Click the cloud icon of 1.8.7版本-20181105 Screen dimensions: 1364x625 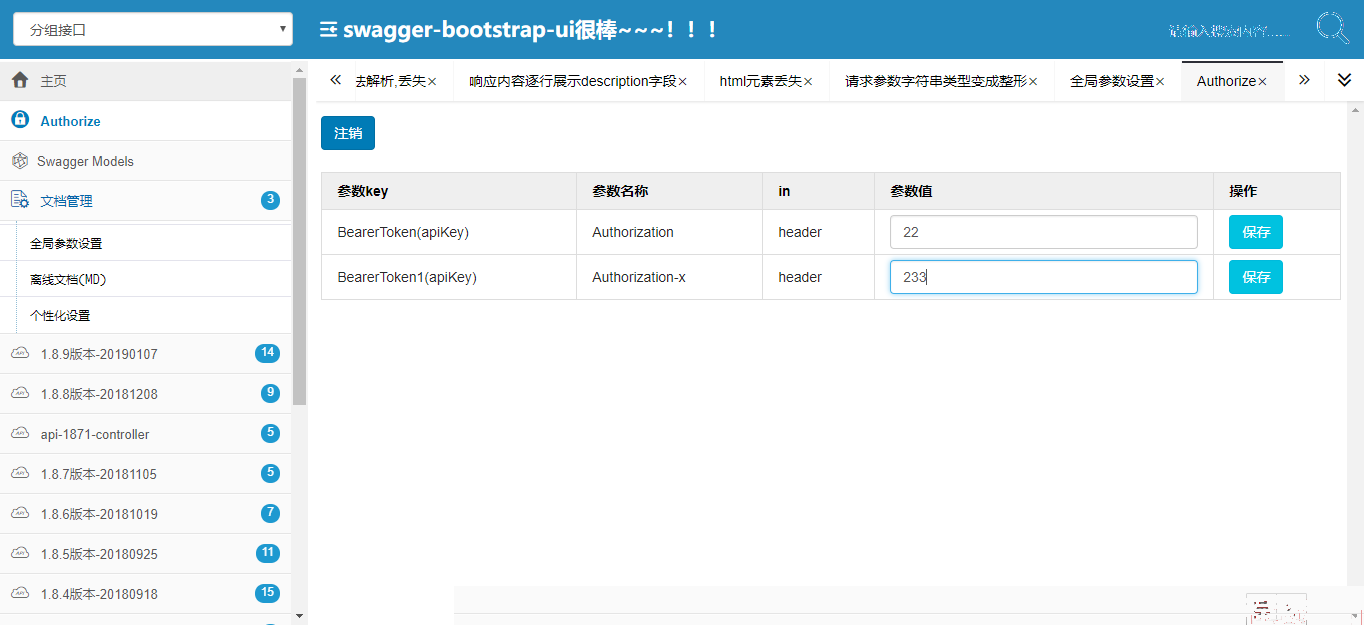pos(20,473)
